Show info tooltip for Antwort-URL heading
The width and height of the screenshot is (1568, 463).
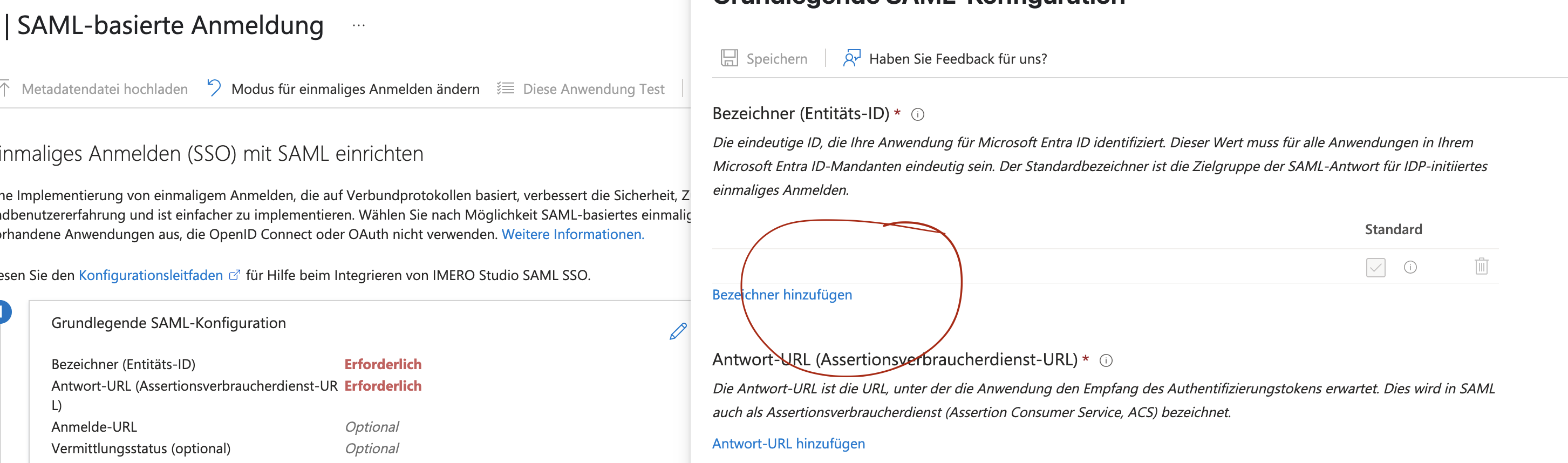[x=1106, y=360]
